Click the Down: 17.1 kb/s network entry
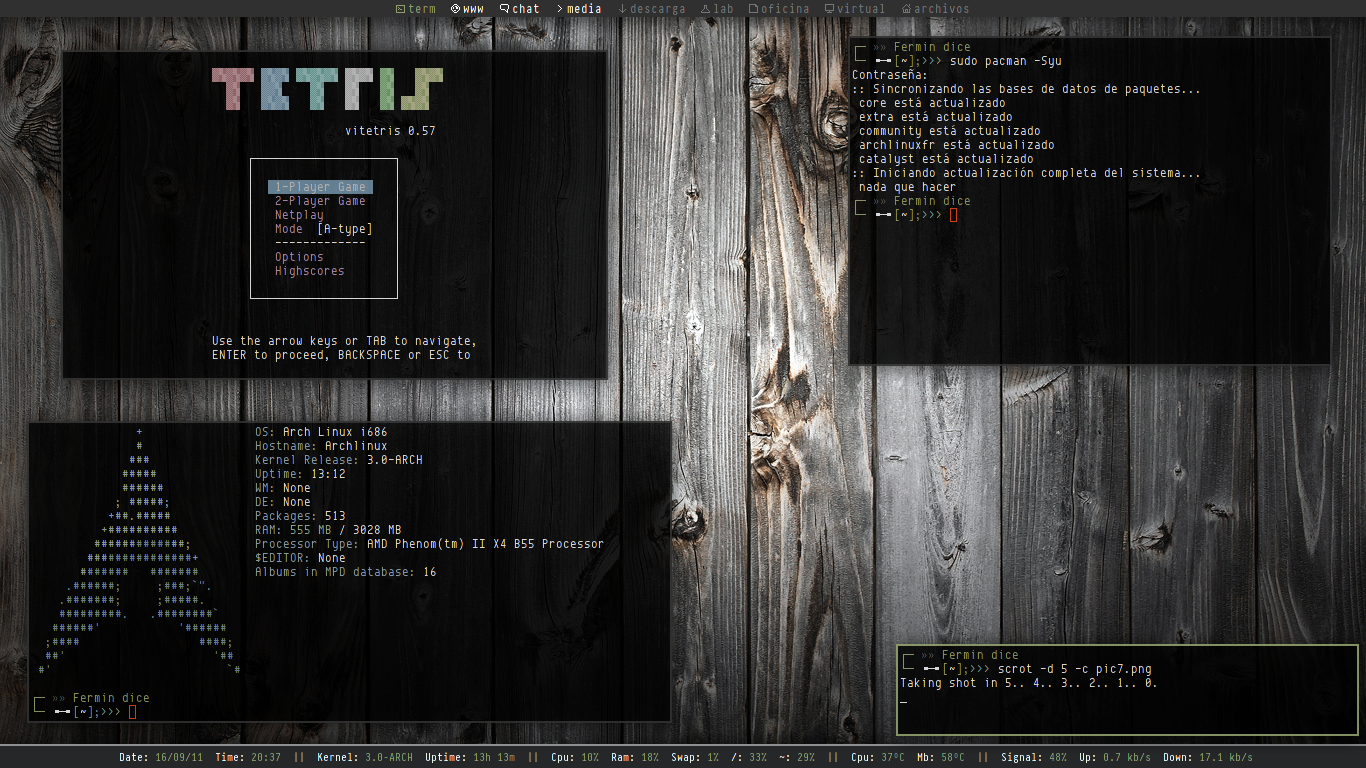The image size is (1366, 768). 1207,757
